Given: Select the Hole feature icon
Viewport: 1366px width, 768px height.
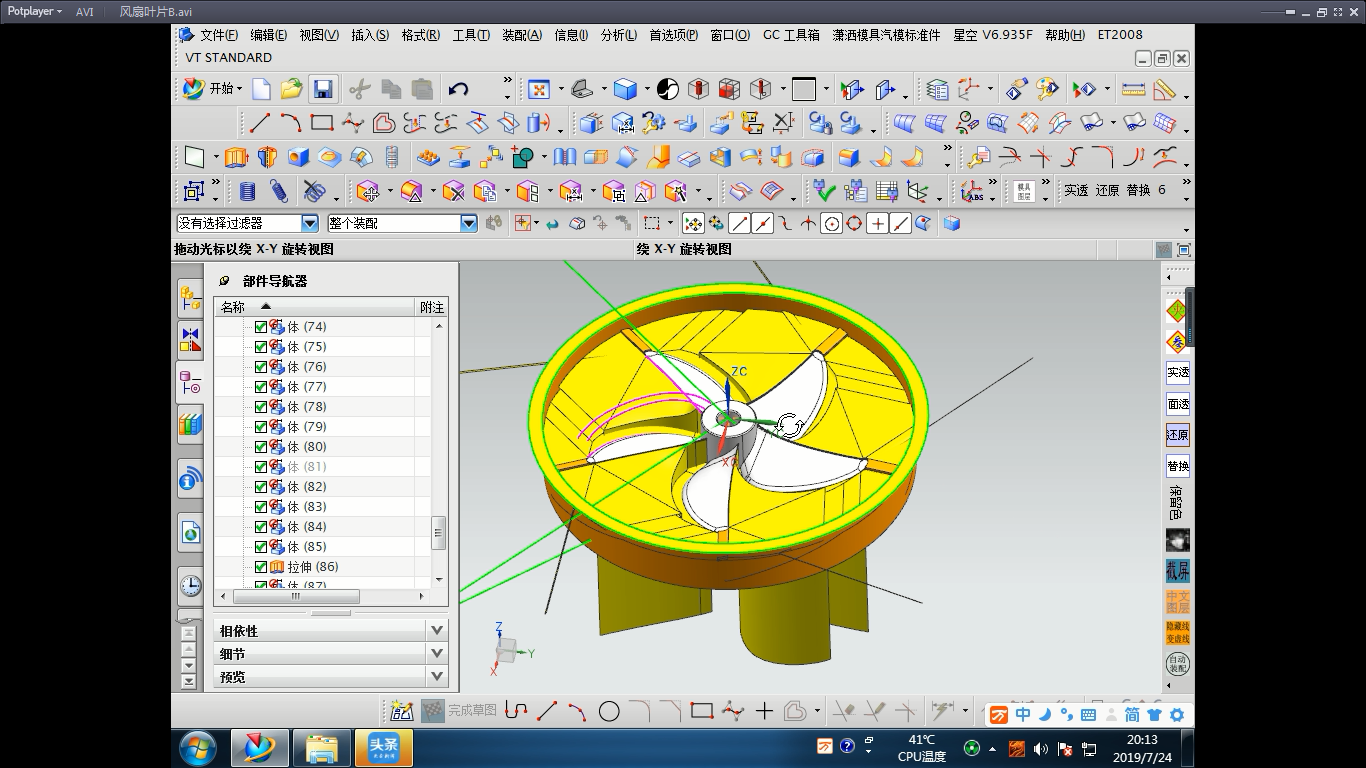Looking at the screenshot, I should point(298,157).
